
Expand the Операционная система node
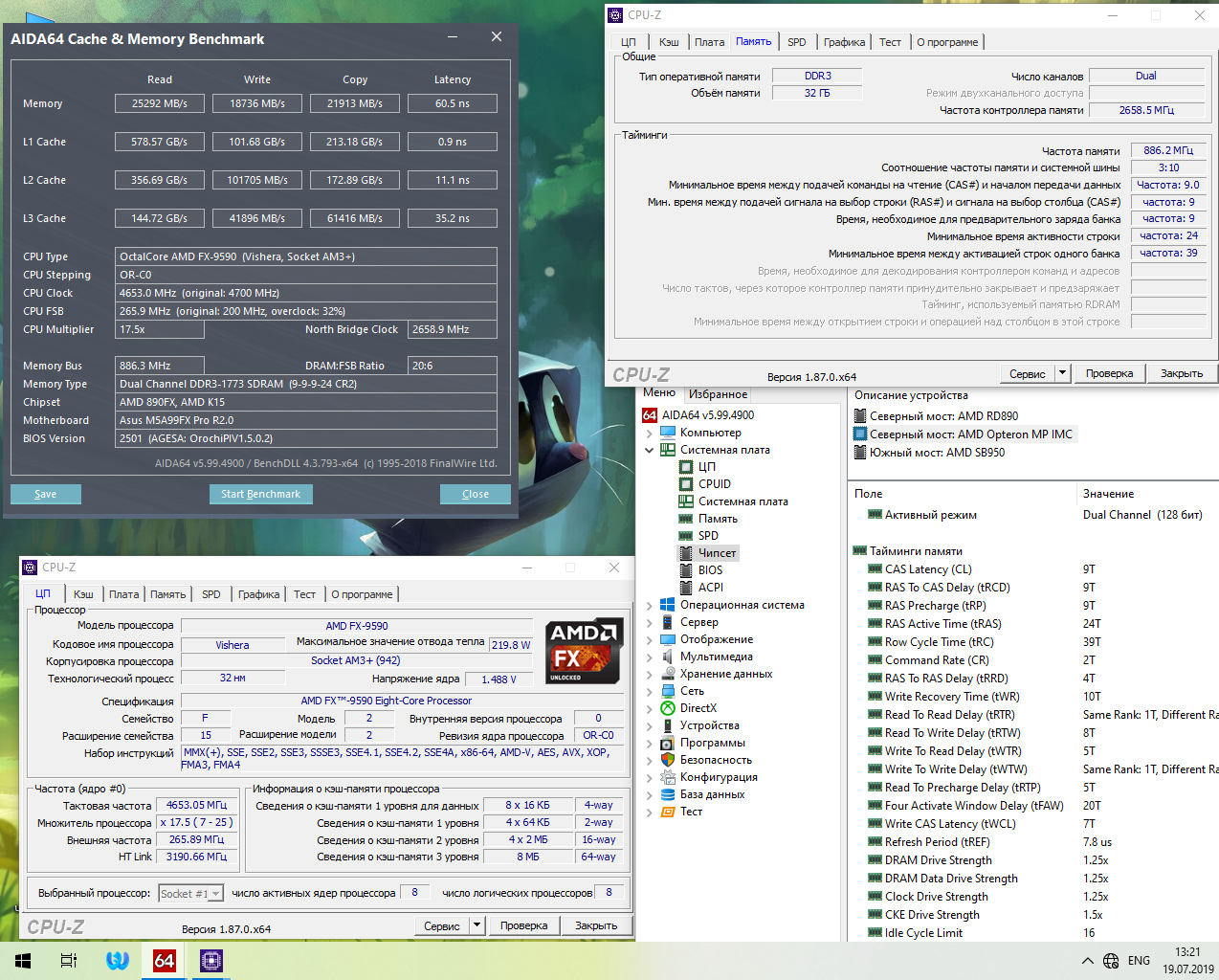coord(650,605)
